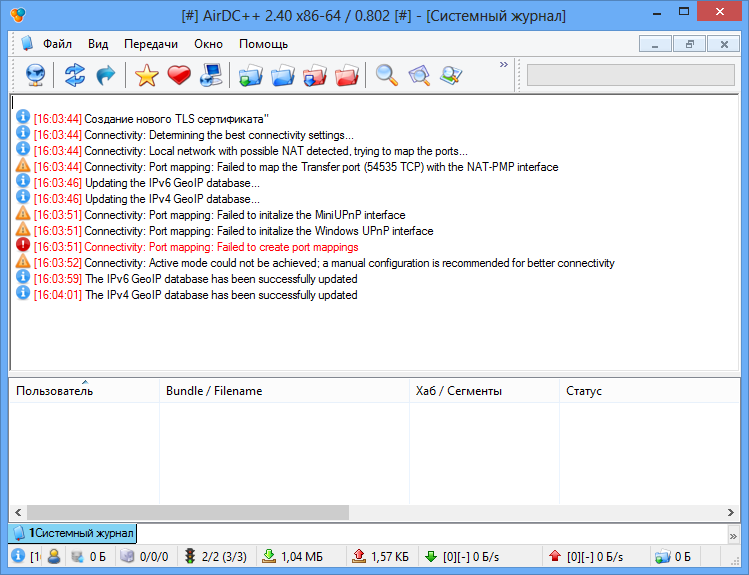Screen dimensions: 749x575
Task: Click the red error icon at 16:03:51
Action: point(22,245)
